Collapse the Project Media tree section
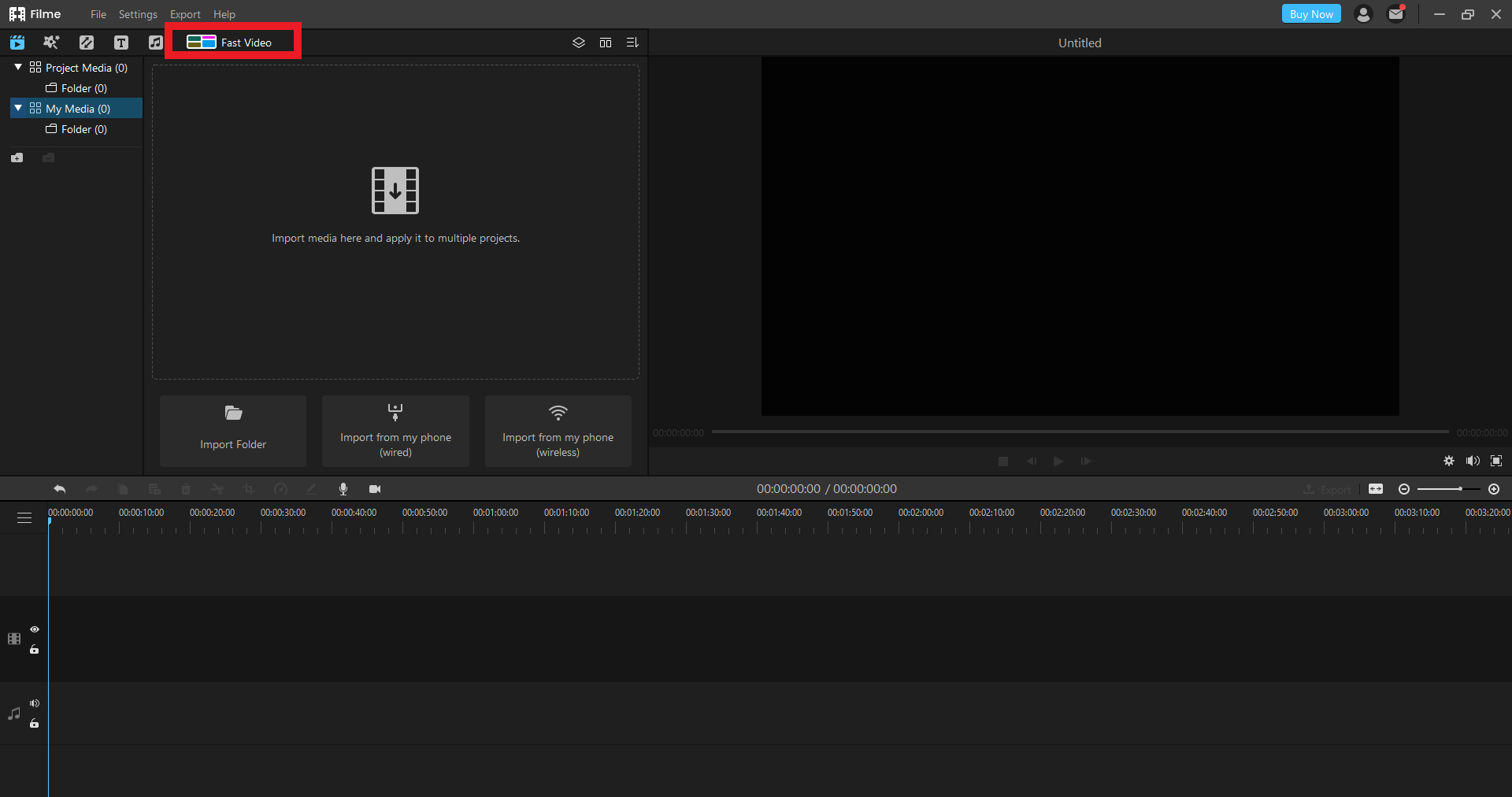The height and width of the screenshot is (797, 1512). click(17, 67)
